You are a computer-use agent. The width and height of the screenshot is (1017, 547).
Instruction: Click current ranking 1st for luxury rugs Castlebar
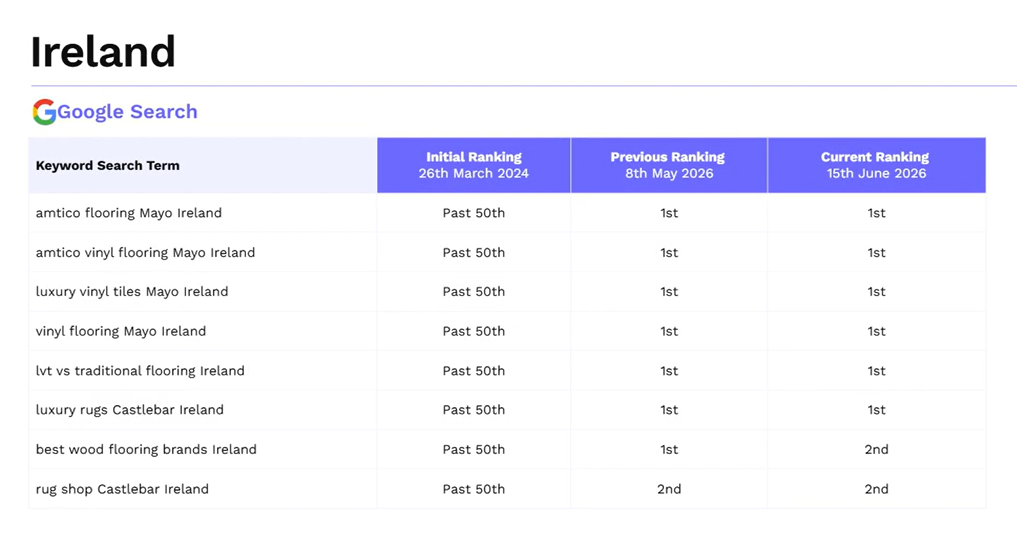click(876, 410)
